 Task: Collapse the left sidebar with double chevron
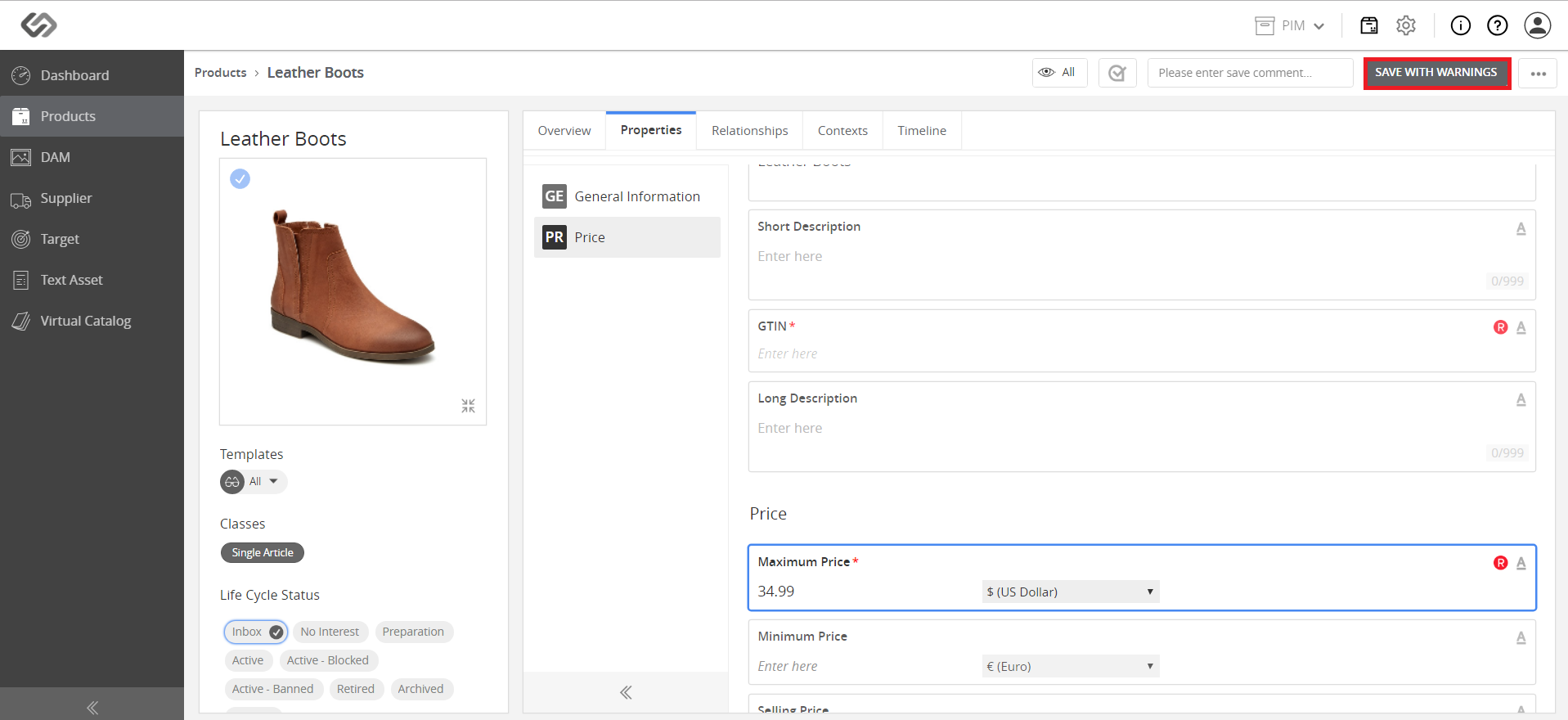(92, 707)
